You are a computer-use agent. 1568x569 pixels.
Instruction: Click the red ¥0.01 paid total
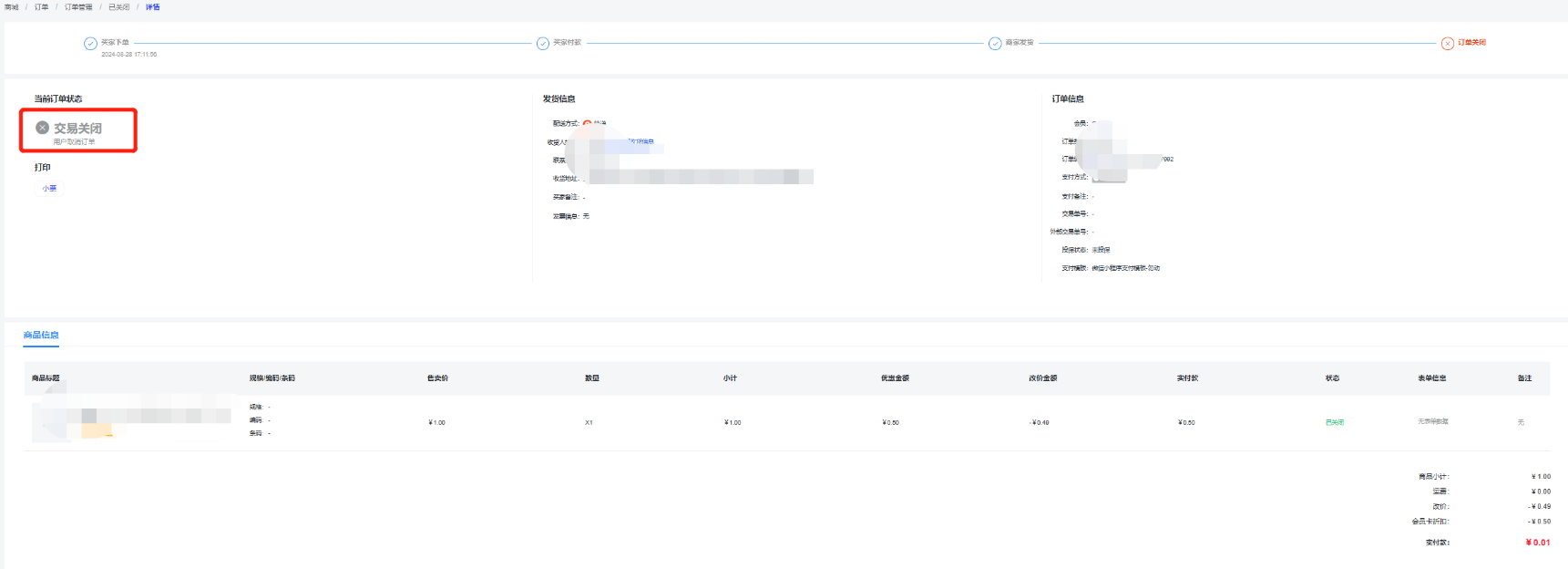point(1537,543)
